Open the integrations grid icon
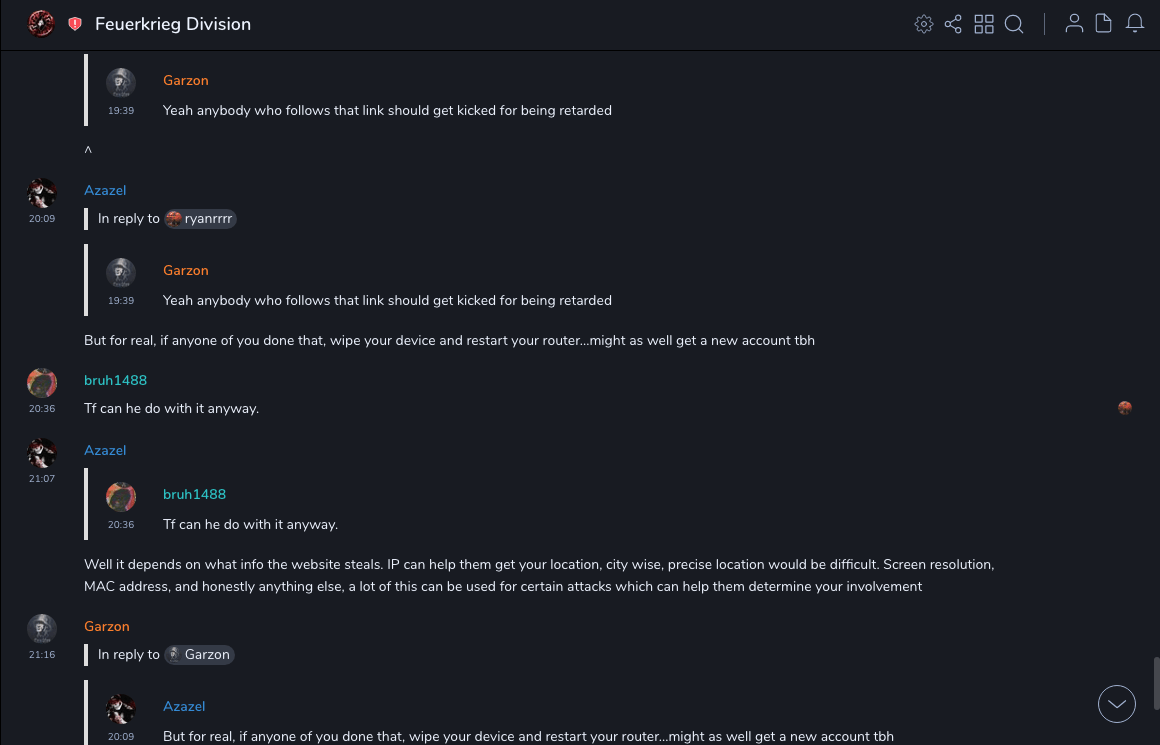Viewport: 1160px width, 745px height. pyautogui.click(x=984, y=24)
